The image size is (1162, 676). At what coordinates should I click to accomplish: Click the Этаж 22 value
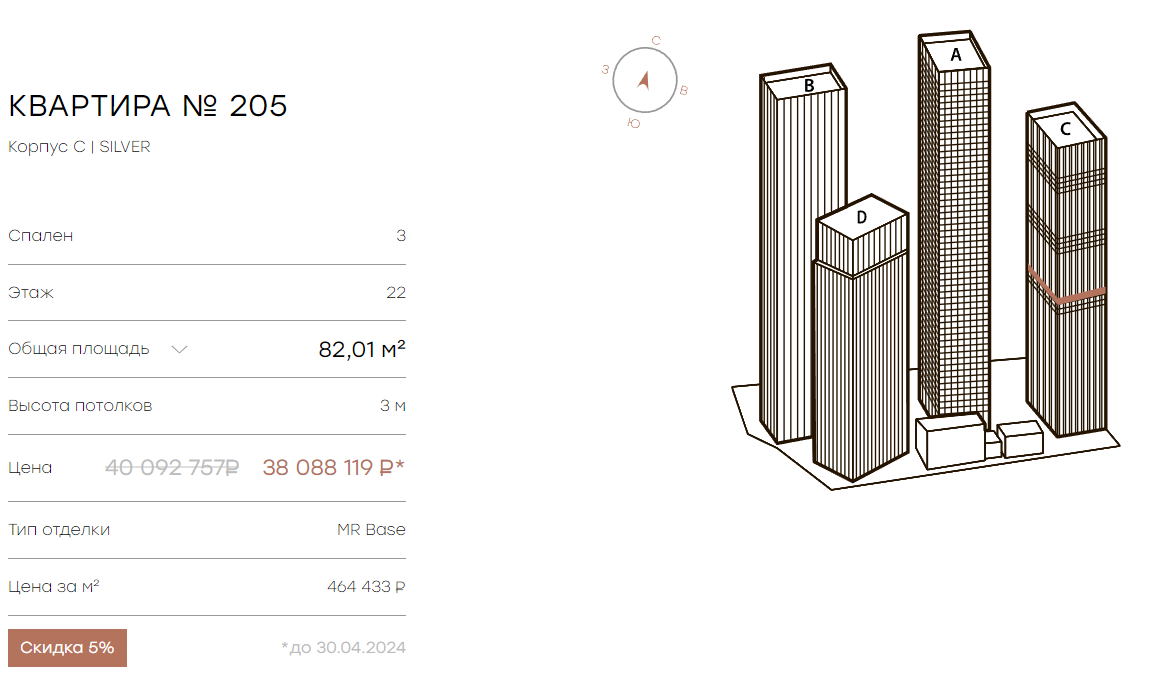[x=396, y=293]
